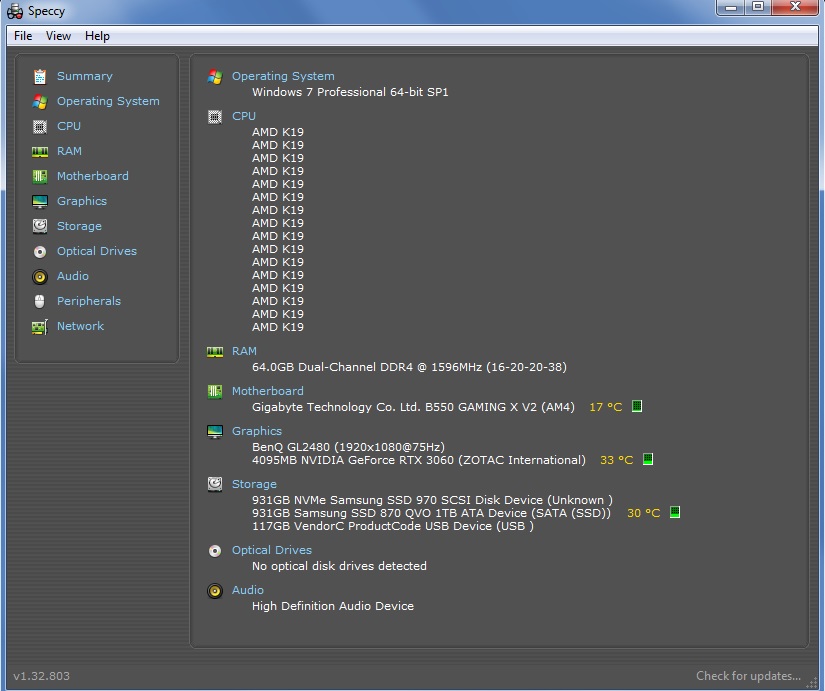Click the 30 °C SSD temperature
The height and width of the screenshot is (691, 825).
[x=643, y=513]
